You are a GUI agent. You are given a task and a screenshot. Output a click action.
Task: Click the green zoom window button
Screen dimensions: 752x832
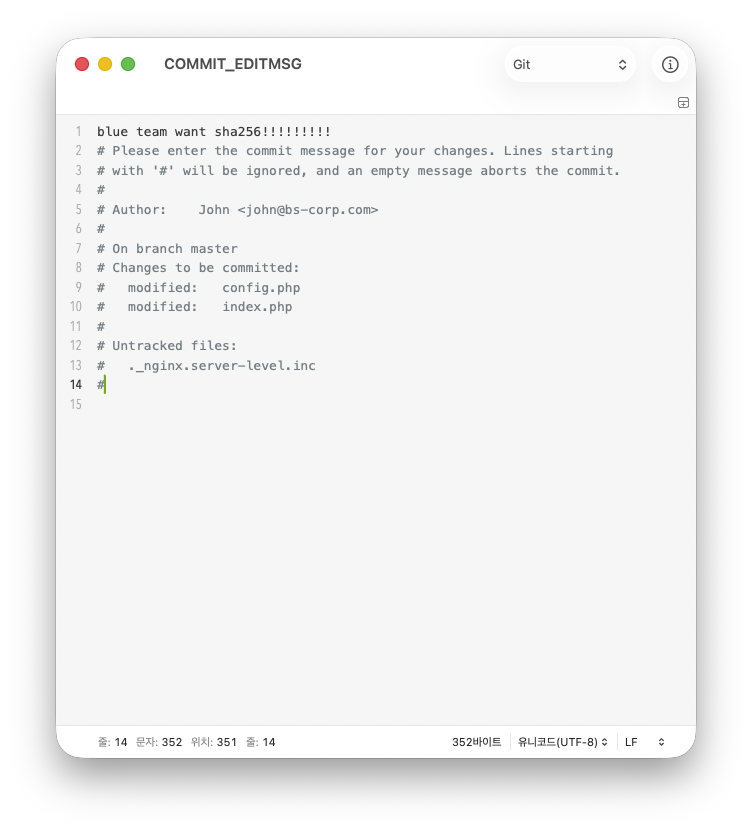pyautogui.click(x=128, y=64)
